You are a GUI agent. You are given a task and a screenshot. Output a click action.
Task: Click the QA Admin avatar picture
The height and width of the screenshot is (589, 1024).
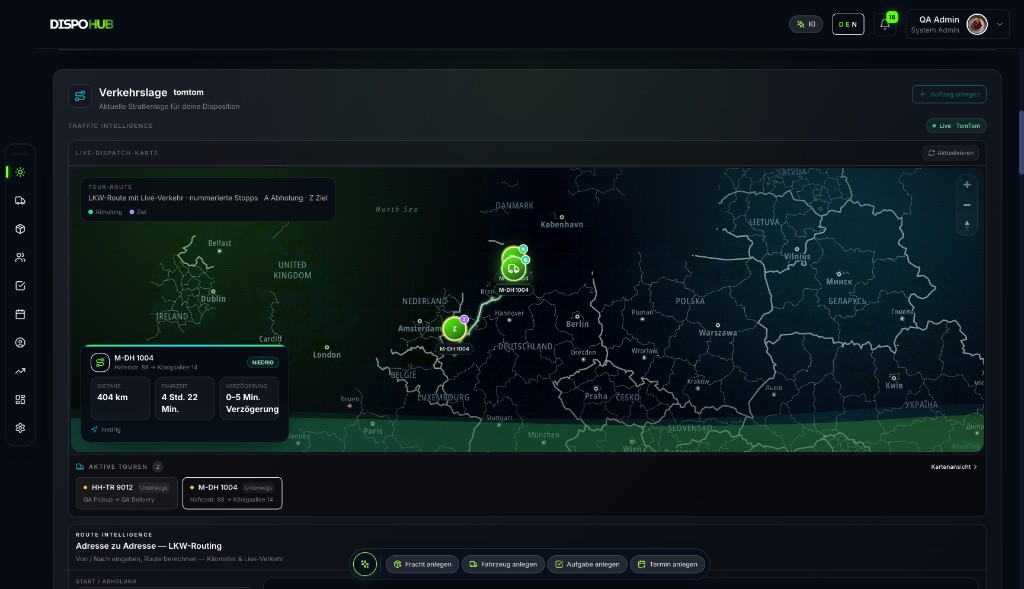point(977,24)
